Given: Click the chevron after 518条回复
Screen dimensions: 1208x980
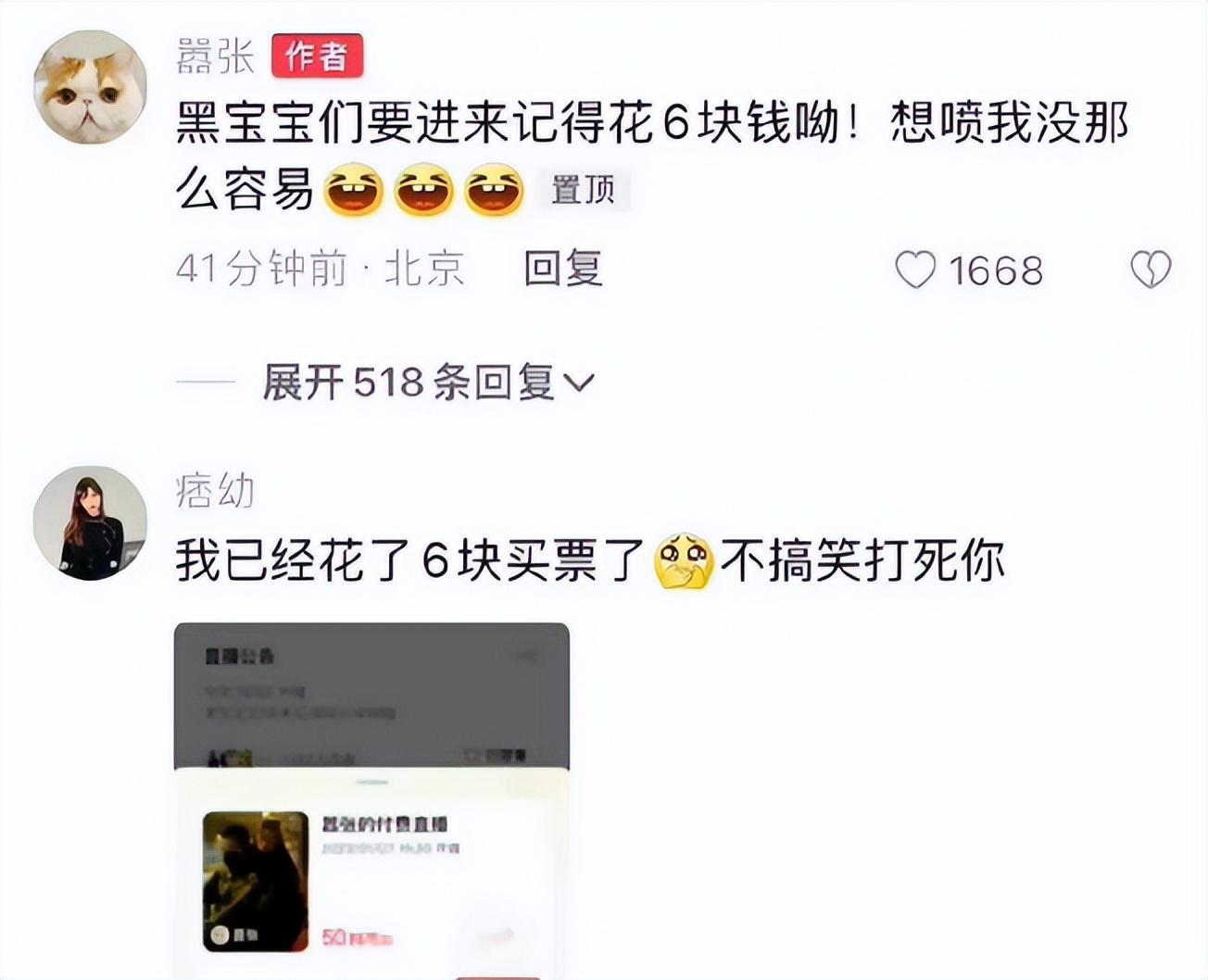Looking at the screenshot, I should (579, 383).
